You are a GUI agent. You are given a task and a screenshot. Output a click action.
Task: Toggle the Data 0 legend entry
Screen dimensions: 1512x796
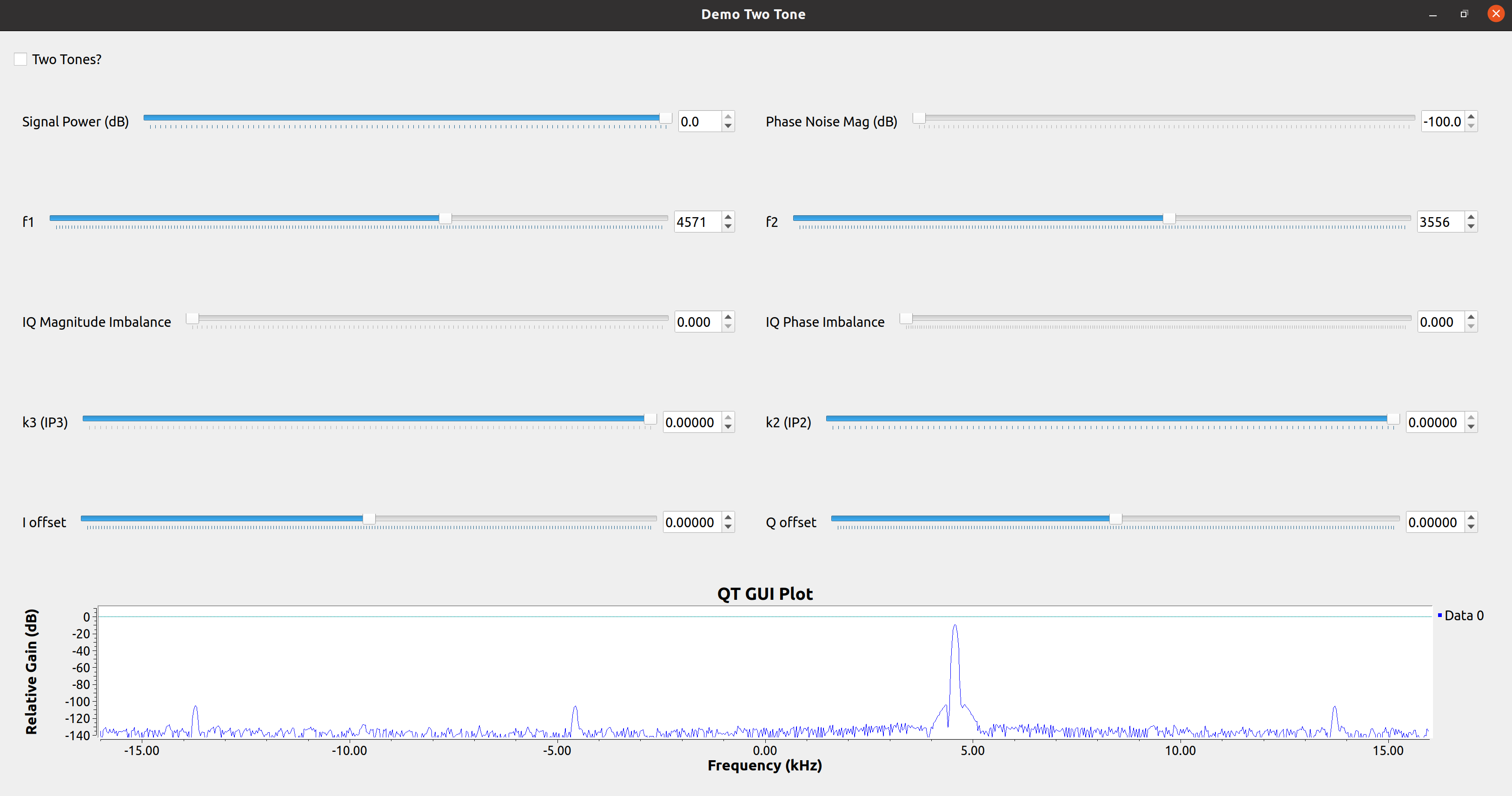1463,615
